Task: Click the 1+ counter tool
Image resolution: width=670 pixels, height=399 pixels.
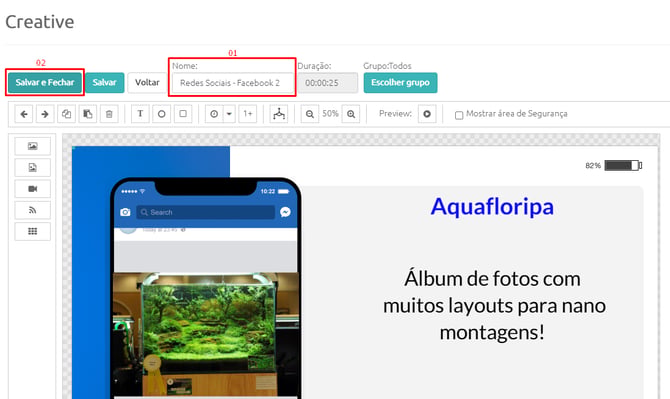Action: tap(247, 114)
